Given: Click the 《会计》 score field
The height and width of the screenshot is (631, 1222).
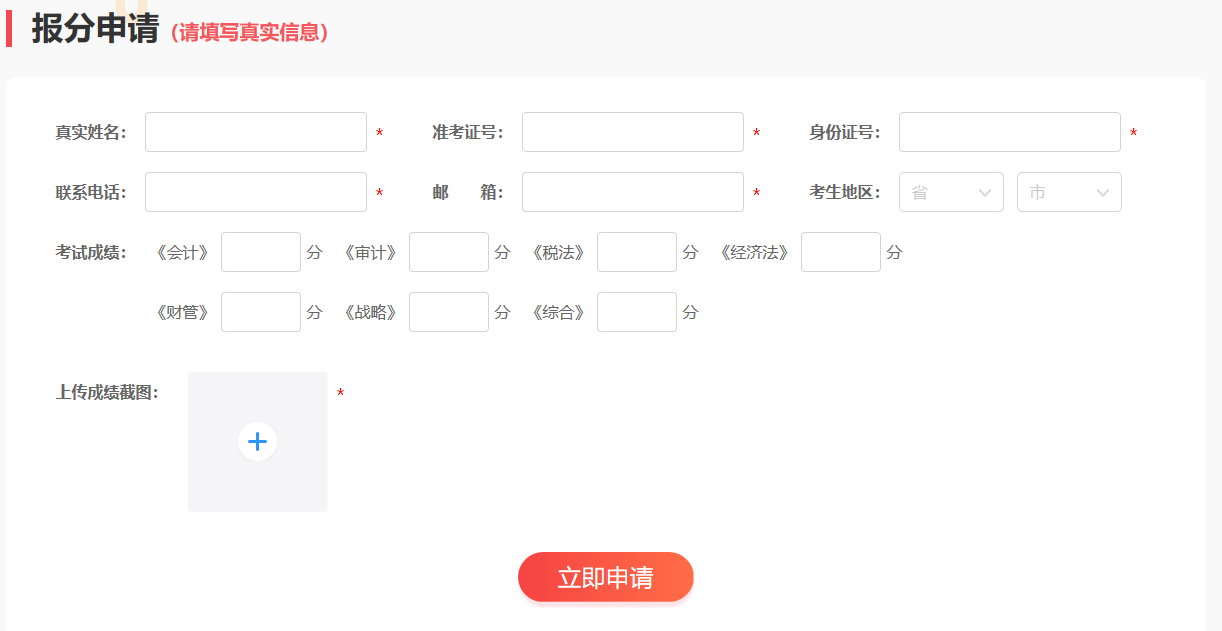Looking at the screenshot, I should pyautogui.click(x=261, y=252).
